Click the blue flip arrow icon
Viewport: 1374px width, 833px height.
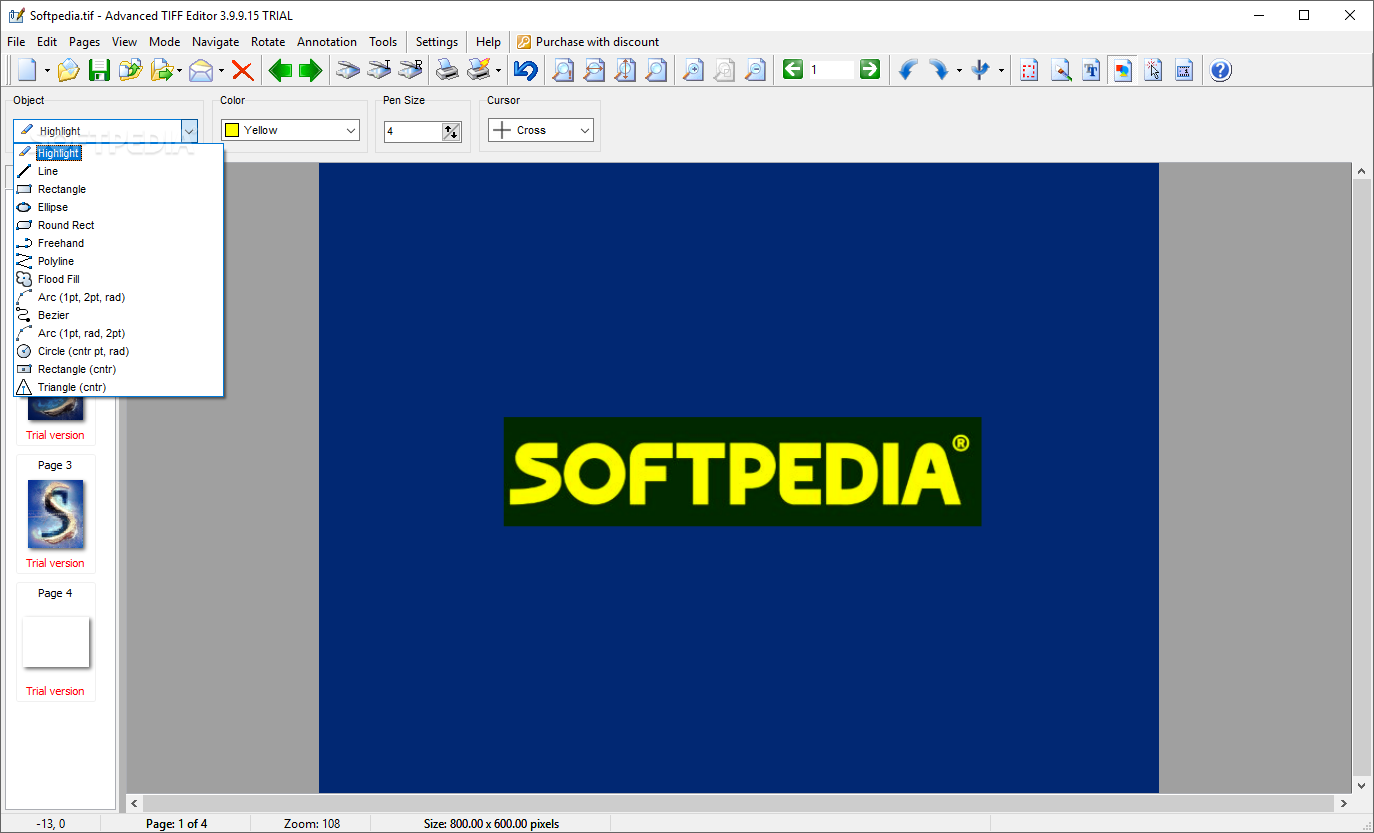981,70
